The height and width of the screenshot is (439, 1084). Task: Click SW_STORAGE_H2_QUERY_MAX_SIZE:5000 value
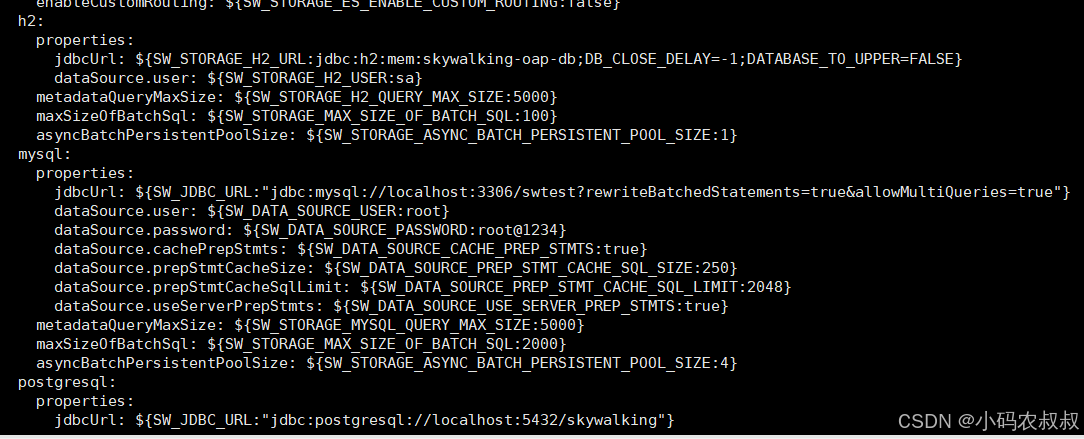click(x=395, y=97)
